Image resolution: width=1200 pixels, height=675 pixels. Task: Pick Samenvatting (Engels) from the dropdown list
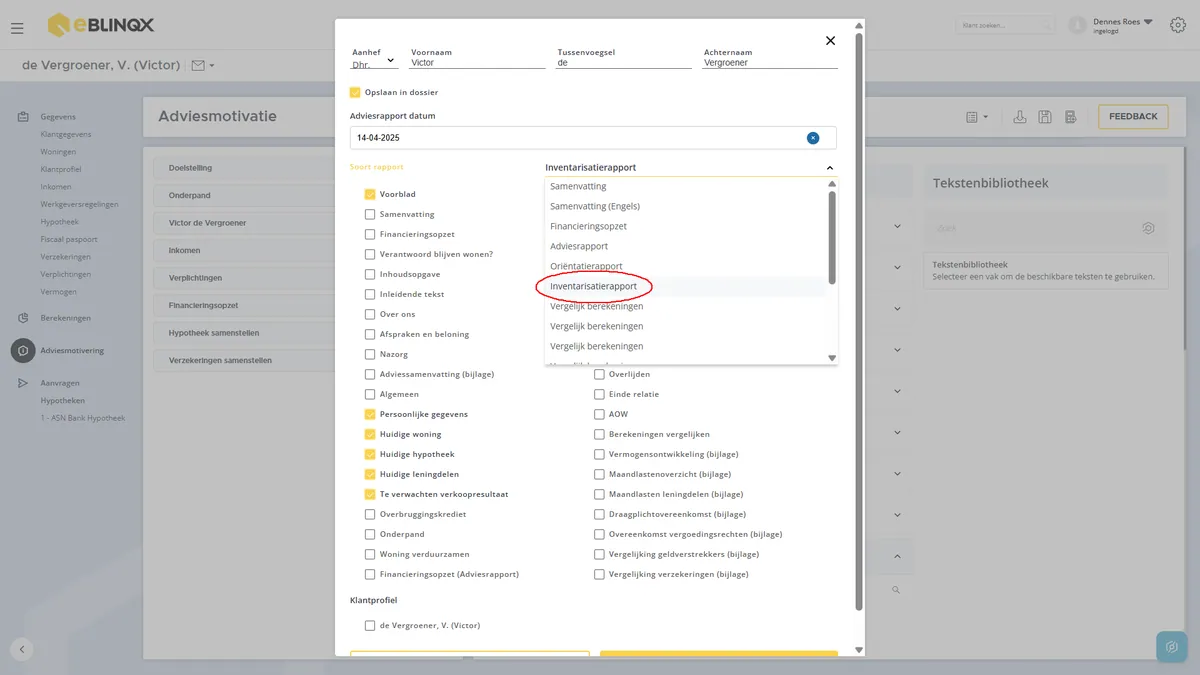click(x=595, y=206)
